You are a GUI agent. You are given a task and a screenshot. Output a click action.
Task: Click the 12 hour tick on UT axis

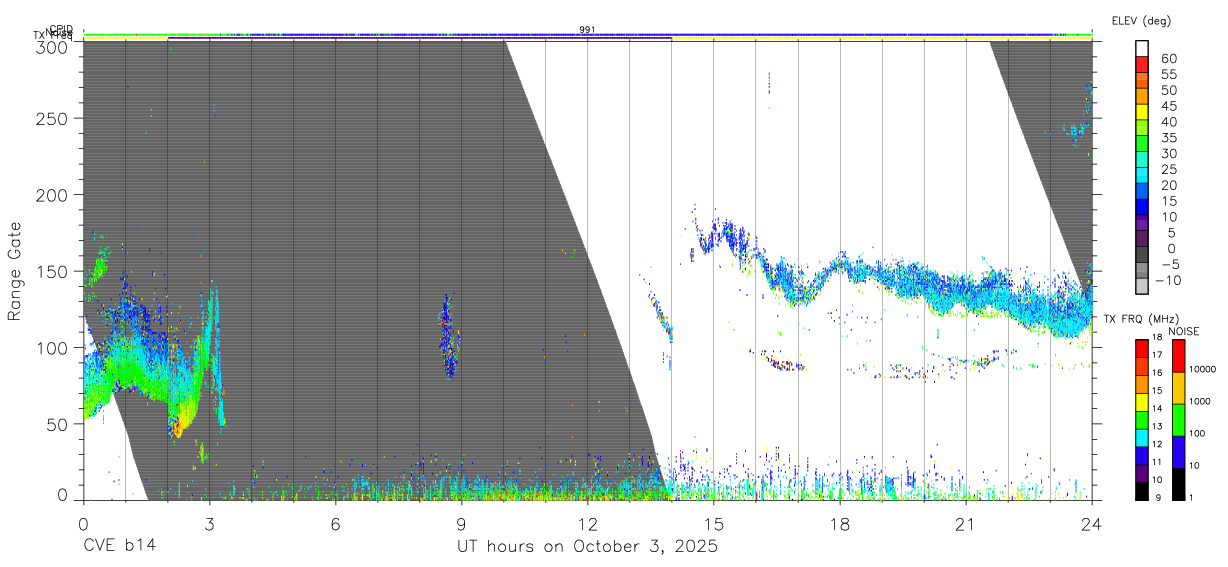click(587, 523)
